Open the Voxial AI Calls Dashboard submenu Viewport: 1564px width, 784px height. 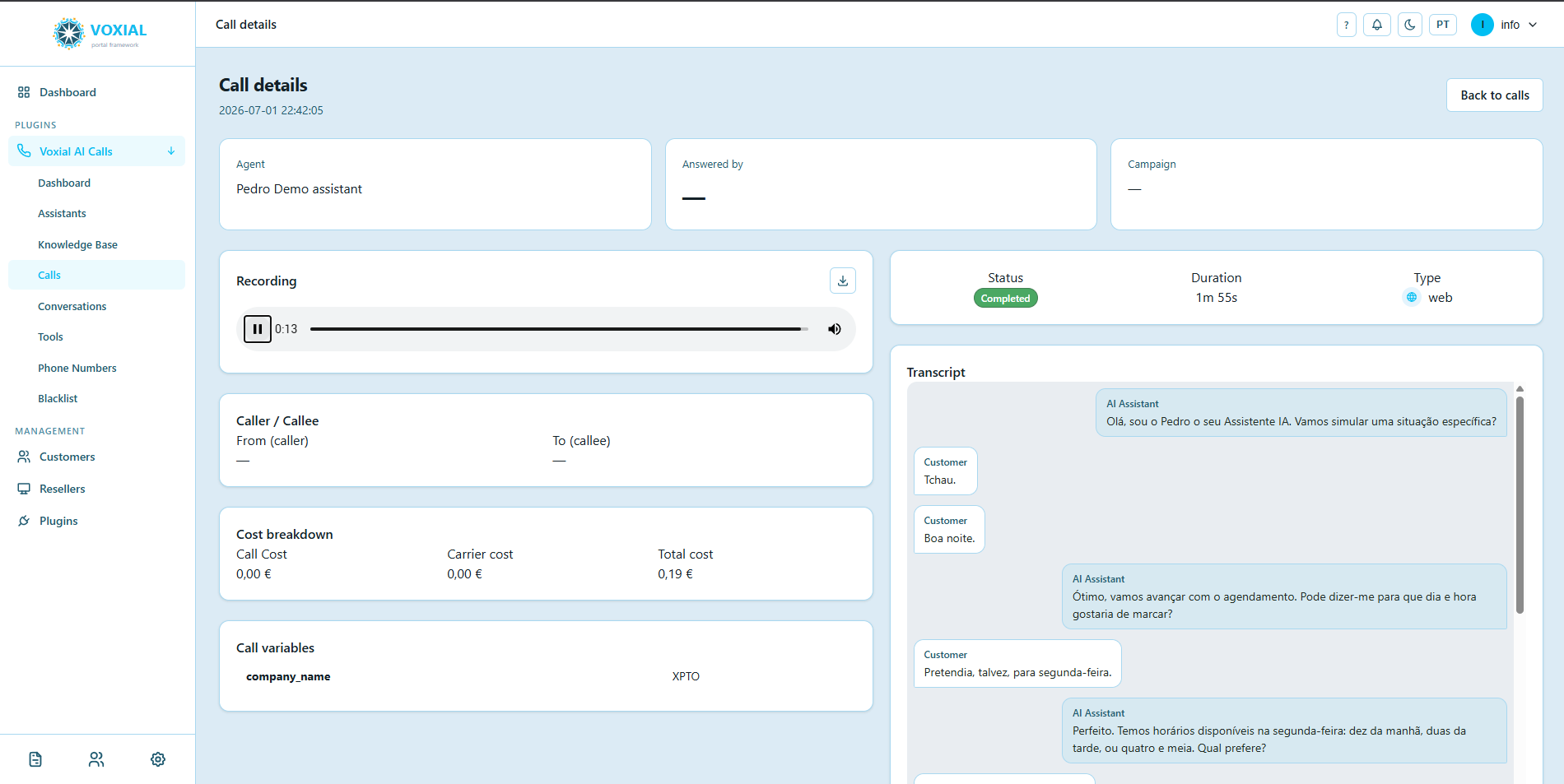(97, 183)
